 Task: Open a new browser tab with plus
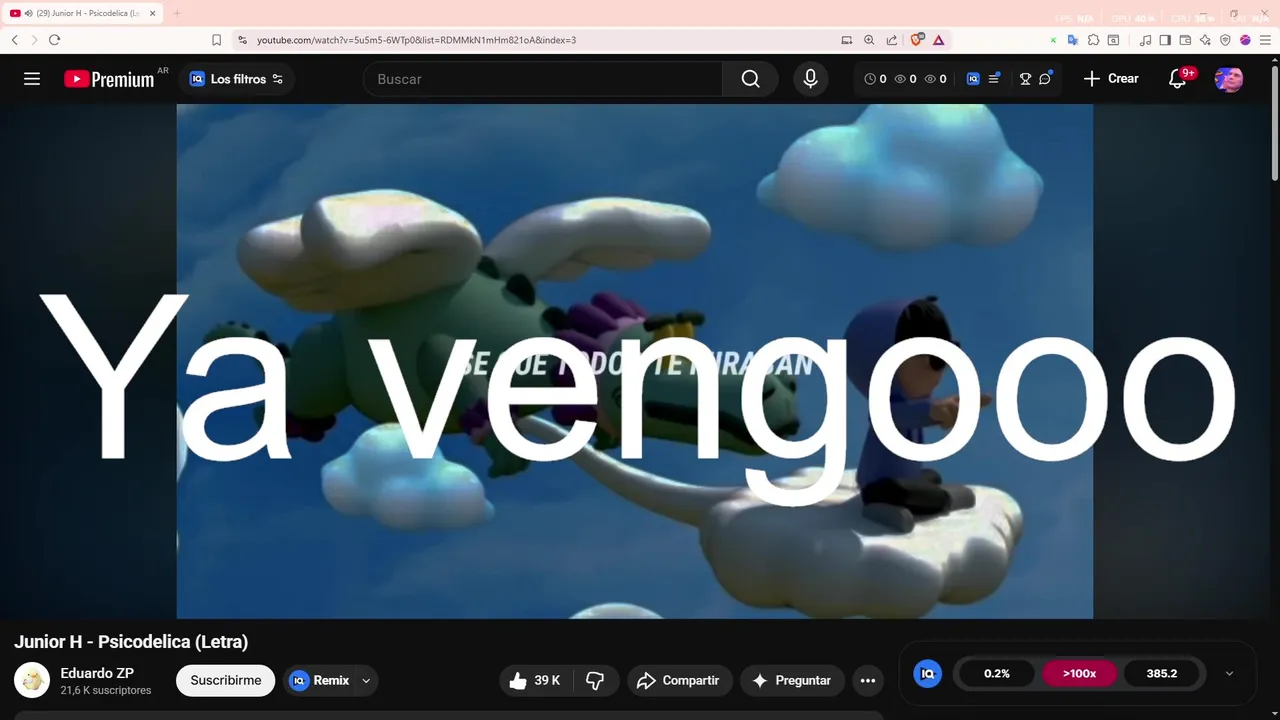(177, 13)
